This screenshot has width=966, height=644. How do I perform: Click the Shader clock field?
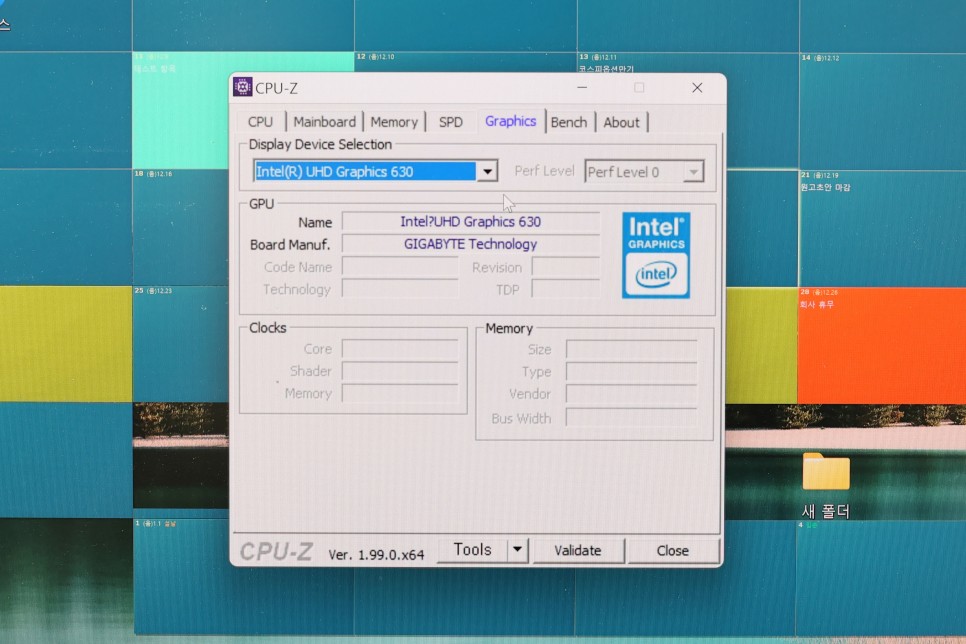click(400, 372)
